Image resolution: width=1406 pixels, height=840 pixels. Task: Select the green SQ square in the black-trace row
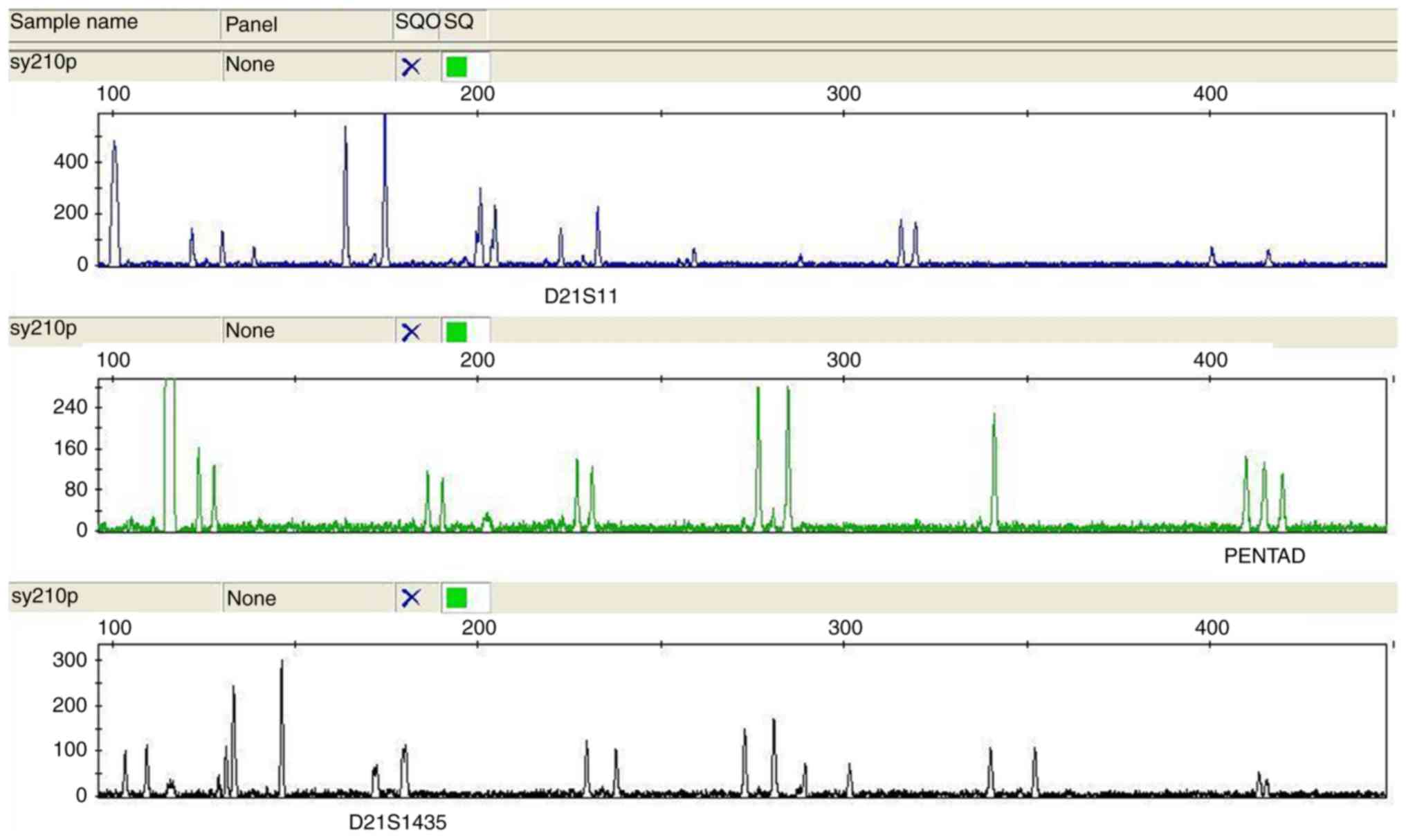457,598
